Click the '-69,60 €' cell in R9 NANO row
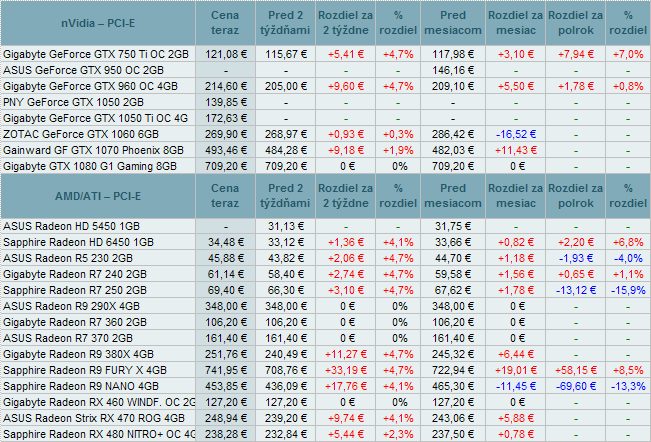This screenshot has height=442, width=651. [576, 386]
